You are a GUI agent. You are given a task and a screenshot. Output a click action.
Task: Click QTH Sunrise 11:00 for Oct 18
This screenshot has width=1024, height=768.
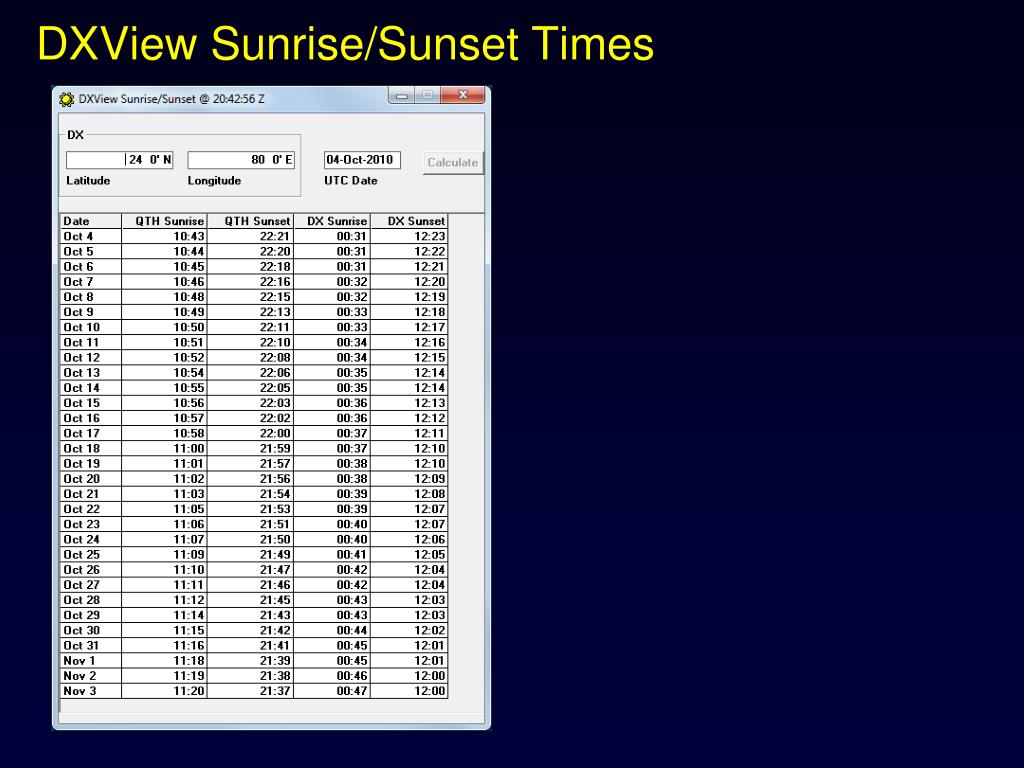click(165, 449)
